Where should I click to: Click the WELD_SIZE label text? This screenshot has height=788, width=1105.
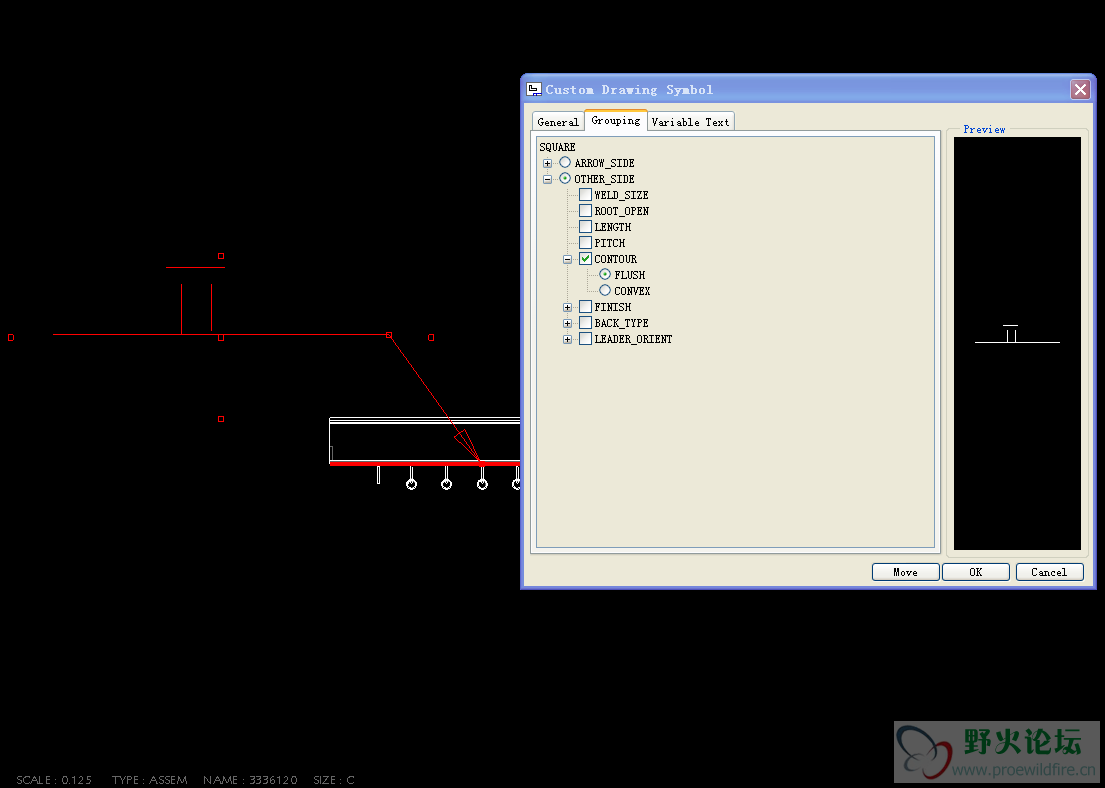coord(621,195)
